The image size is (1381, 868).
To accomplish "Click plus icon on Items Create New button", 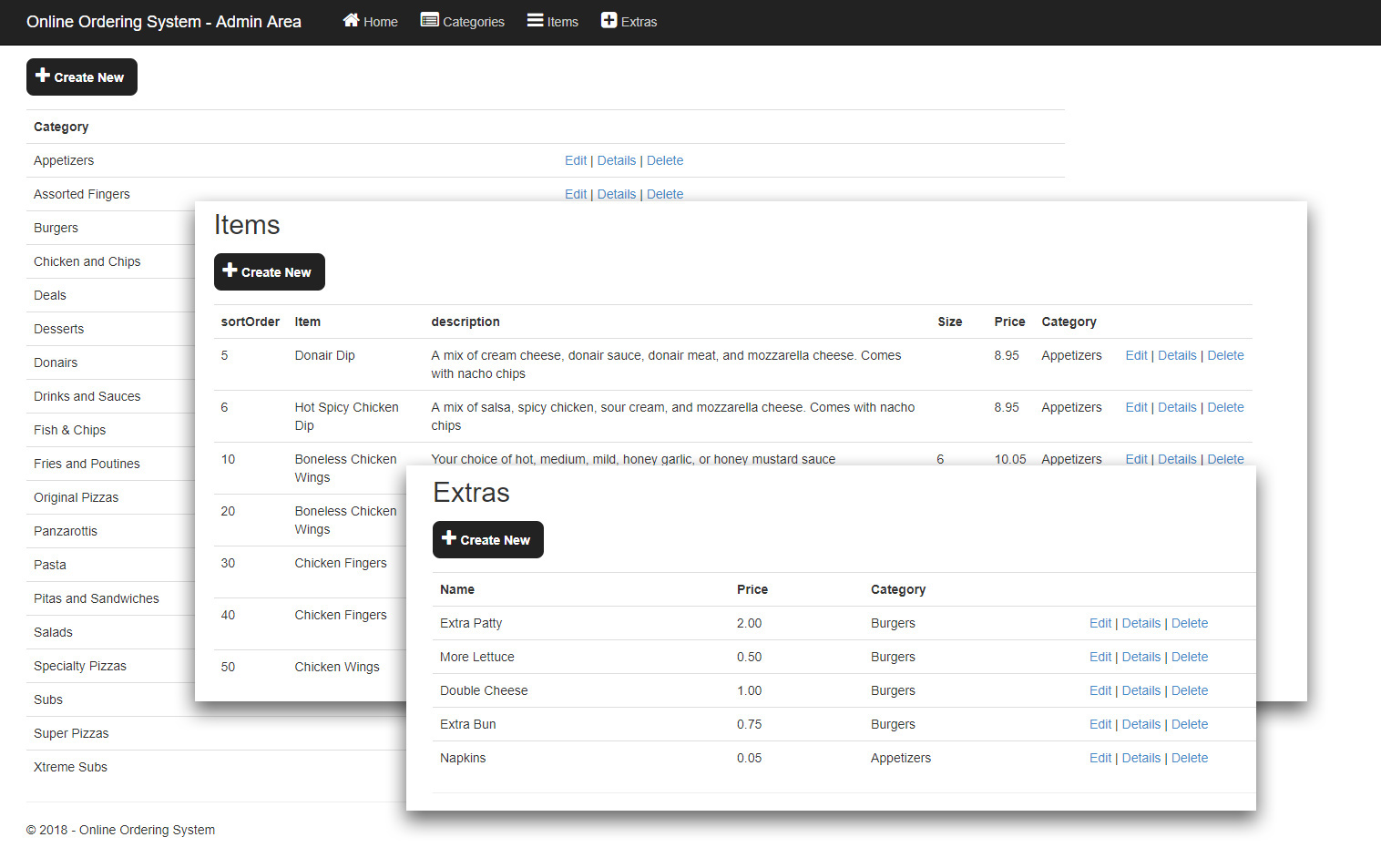I will [x=230, y=271].
